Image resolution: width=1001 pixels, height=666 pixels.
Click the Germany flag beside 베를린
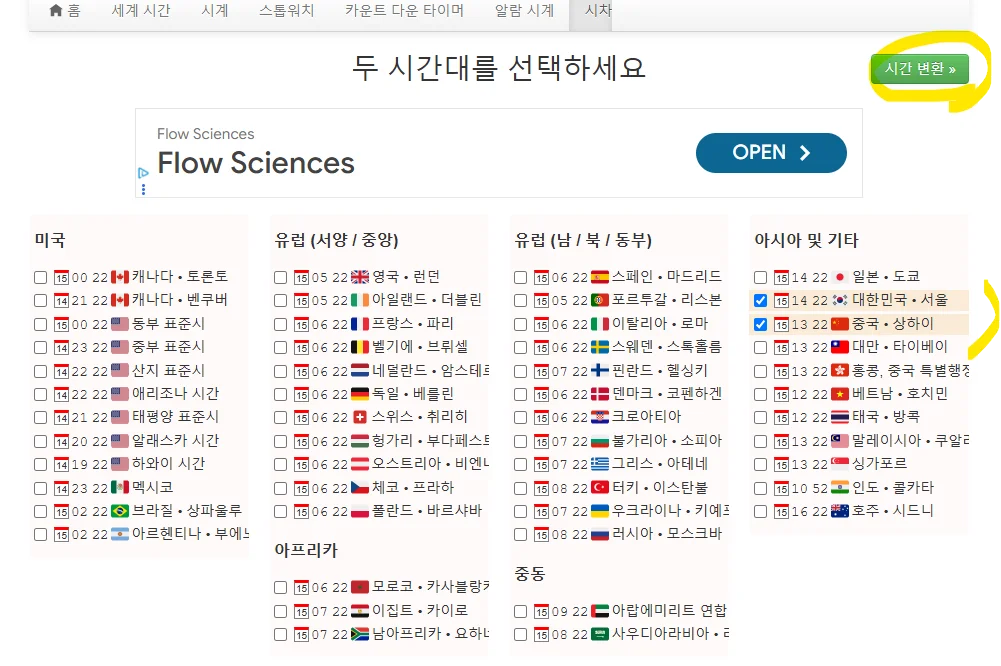point(360,394)
